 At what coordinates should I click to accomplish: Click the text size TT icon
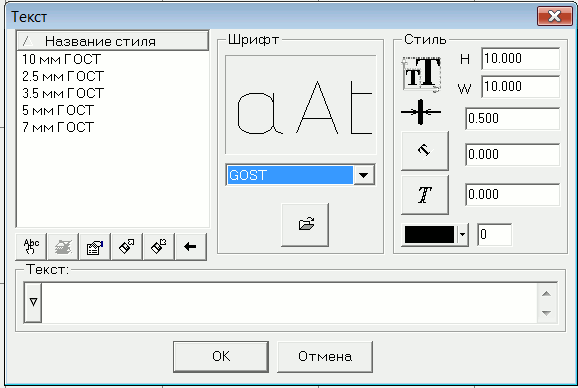tap(422, 73)
